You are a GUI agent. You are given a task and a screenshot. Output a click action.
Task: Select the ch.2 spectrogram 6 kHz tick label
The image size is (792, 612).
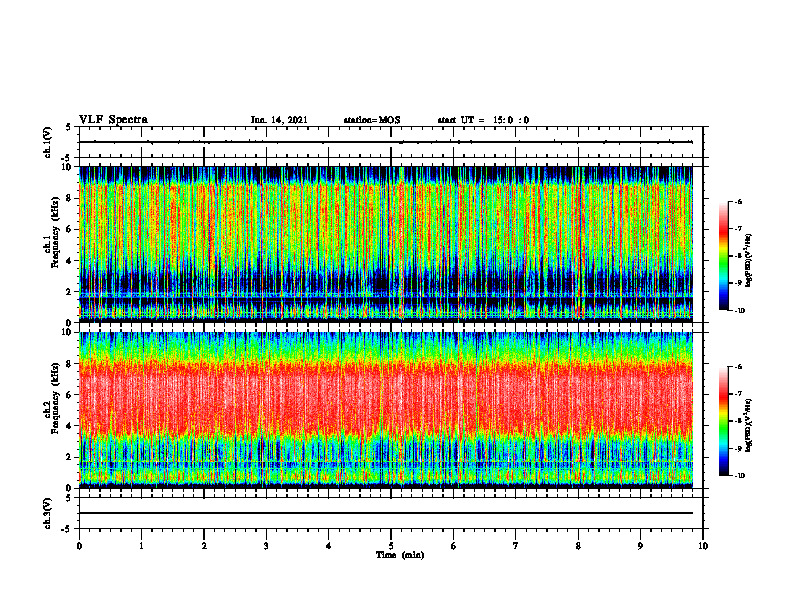pyautogui.click(x=70, y=395)
